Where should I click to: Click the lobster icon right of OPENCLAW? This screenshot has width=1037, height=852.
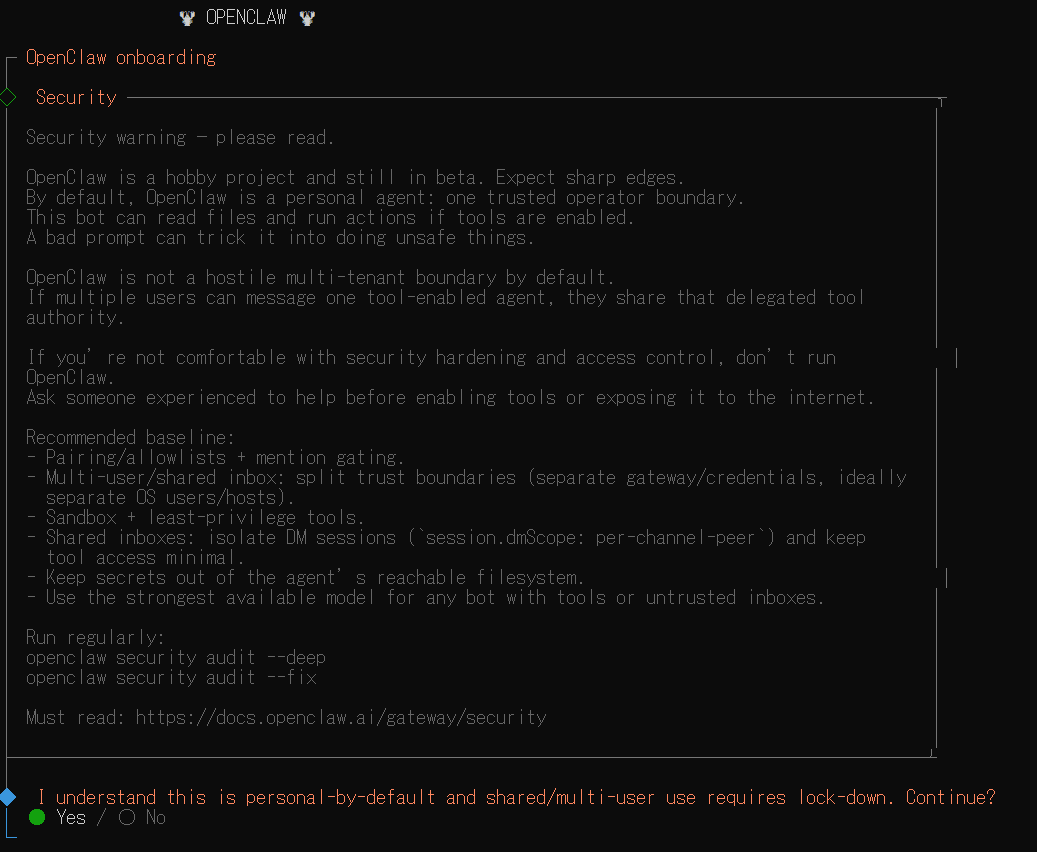[x=306, y=17]
